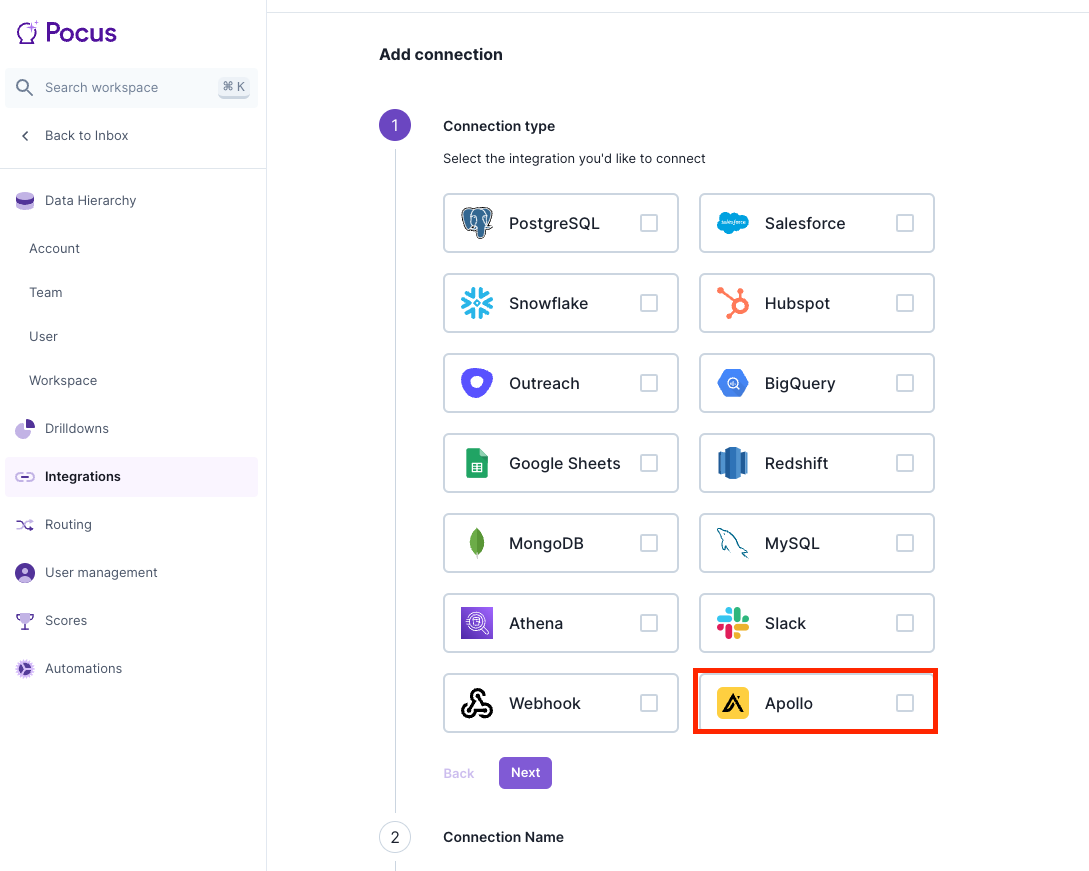Click the Hubspot sprocket logo

pyautogui.click(x=733, y=303)
